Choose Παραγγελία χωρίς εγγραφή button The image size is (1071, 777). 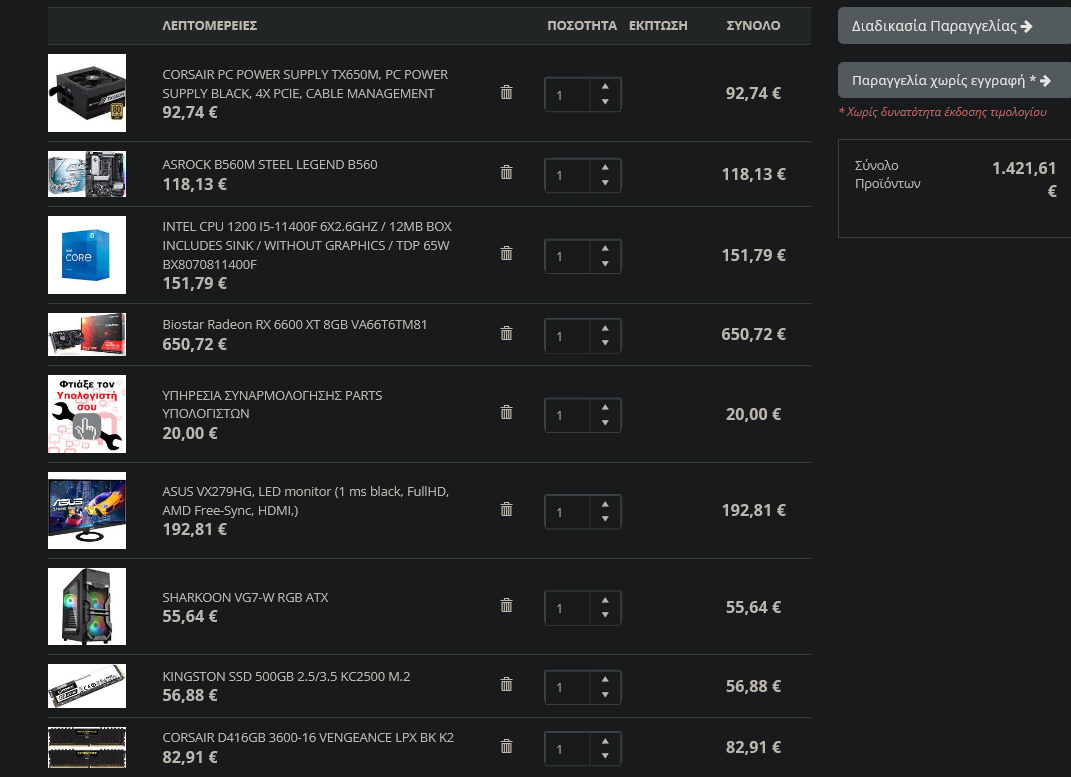pyautogui.click(x=954, y=81)
